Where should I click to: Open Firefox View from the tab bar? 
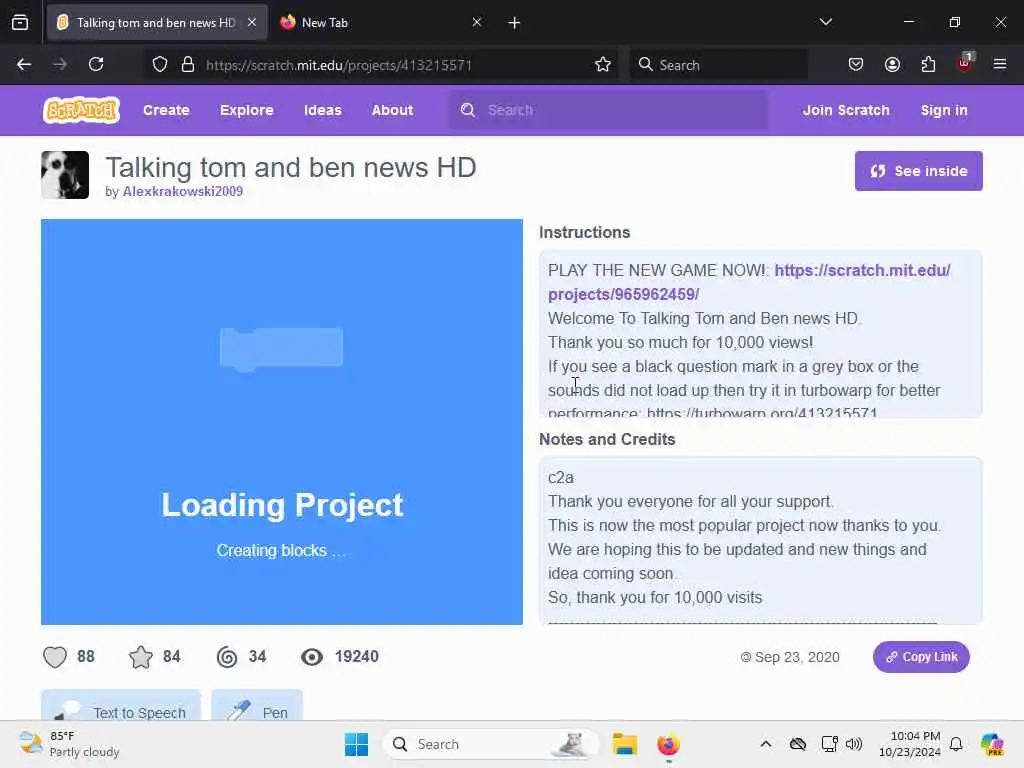(x=20, y=22)
